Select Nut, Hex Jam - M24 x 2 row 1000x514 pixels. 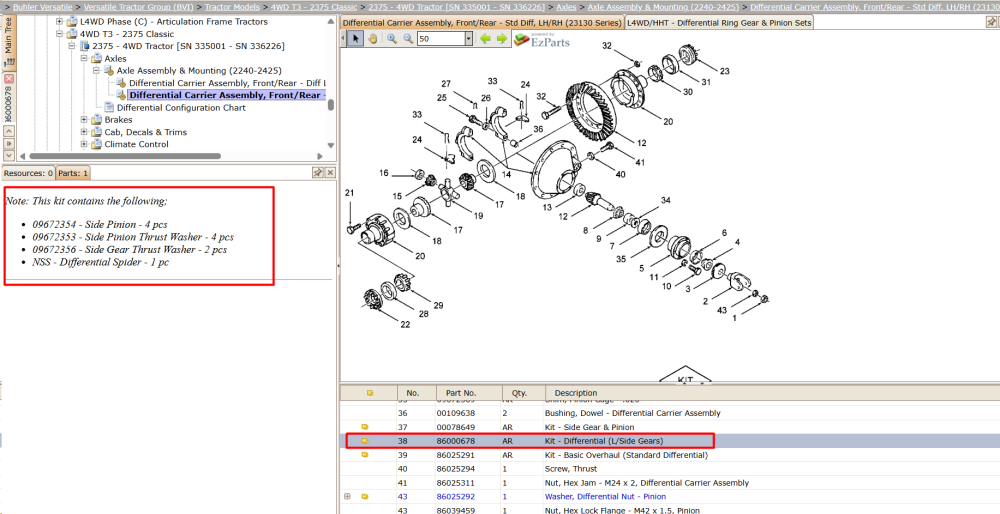[670, 483]
